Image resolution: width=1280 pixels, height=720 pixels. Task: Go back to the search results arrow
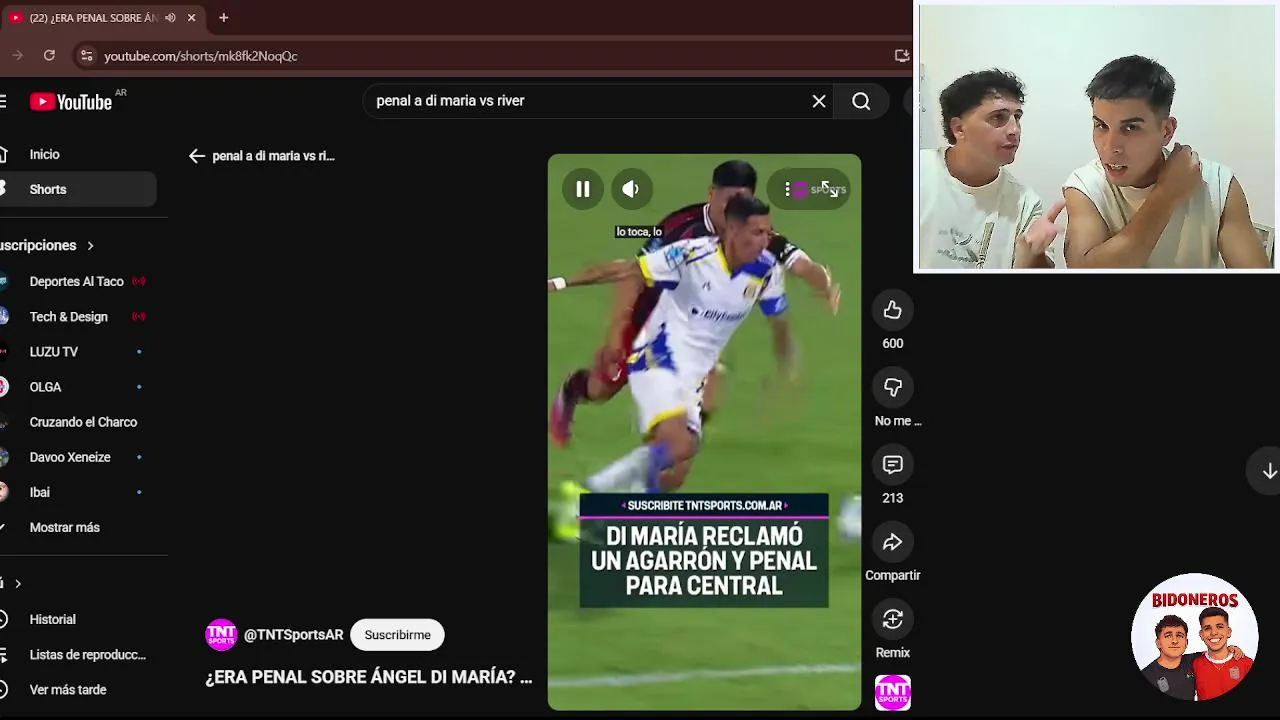pos(197,156)
